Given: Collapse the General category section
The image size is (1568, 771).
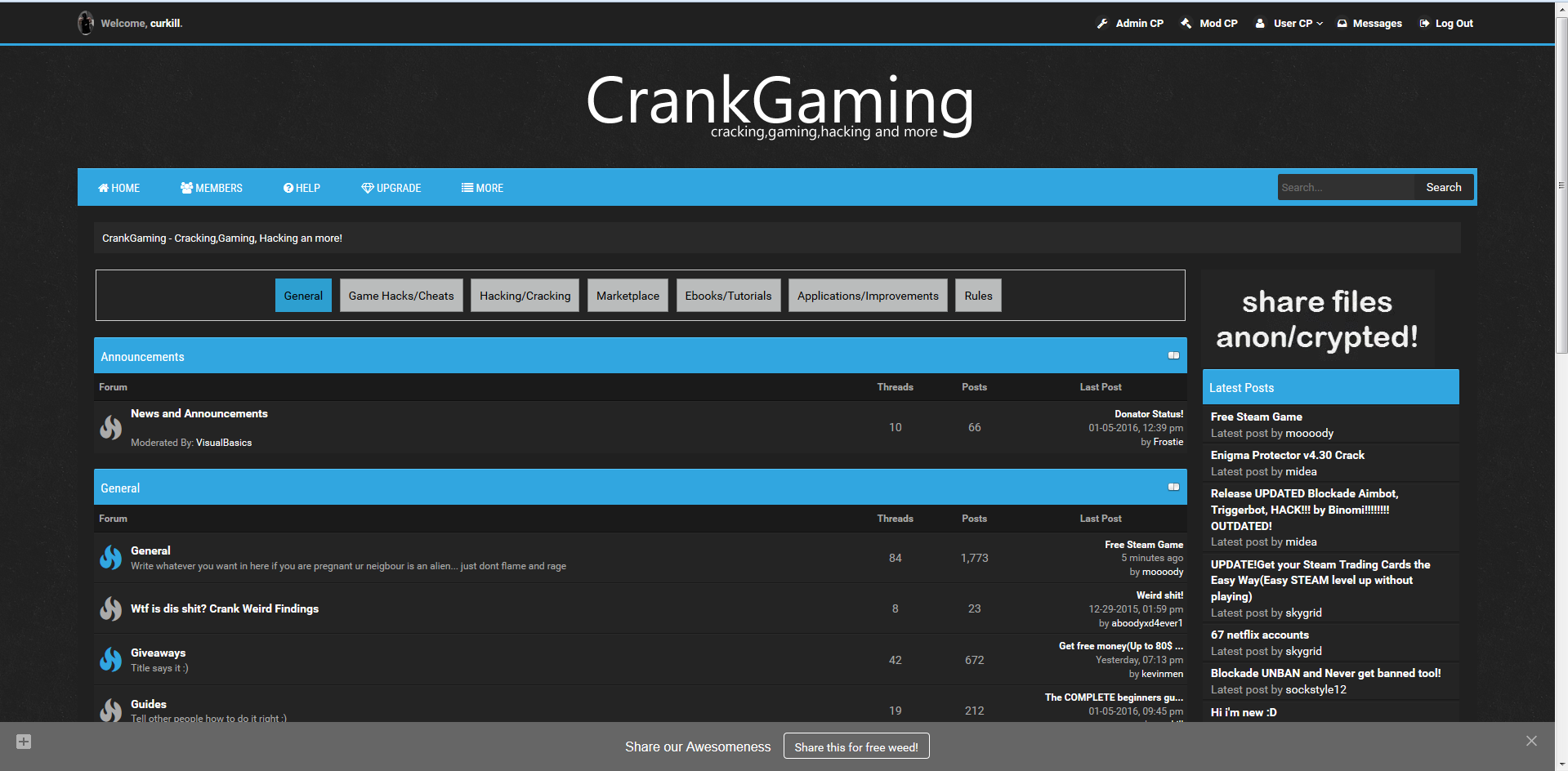Looking at the screenshot, I should click(1173, 488).
